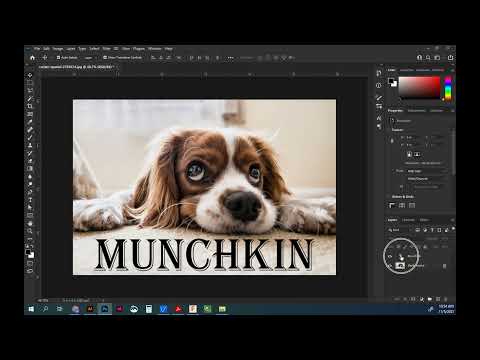Click the foreground color swatch in Color panel
This screenshot has height=360, width=480.
pos(391,81)
